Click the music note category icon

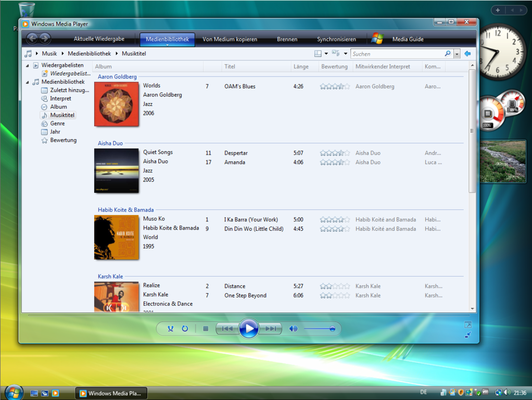(28, 54)
